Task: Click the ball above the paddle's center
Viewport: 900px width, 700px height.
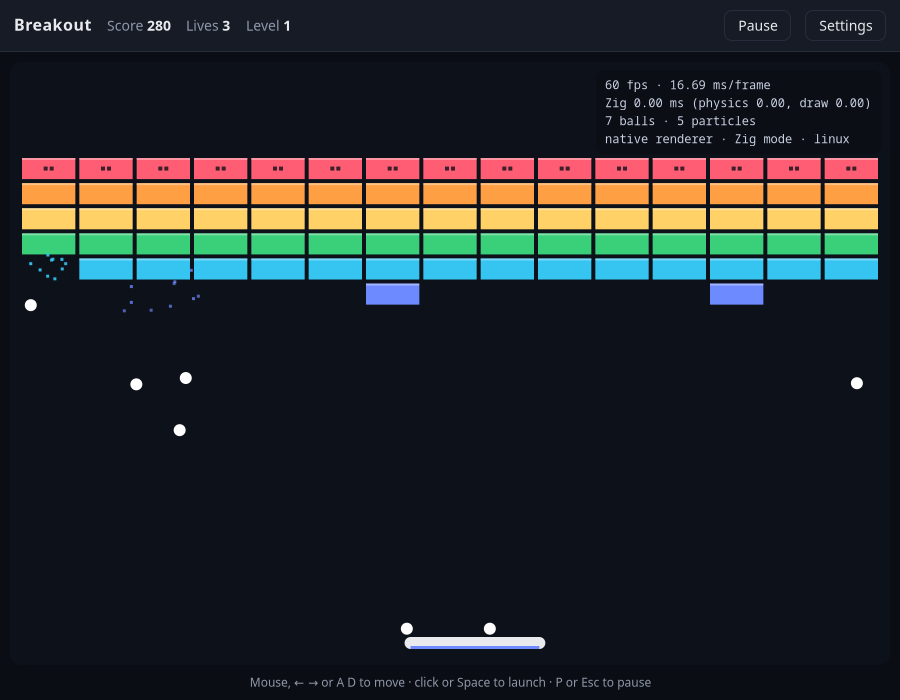Action: [x=490, y=629]
